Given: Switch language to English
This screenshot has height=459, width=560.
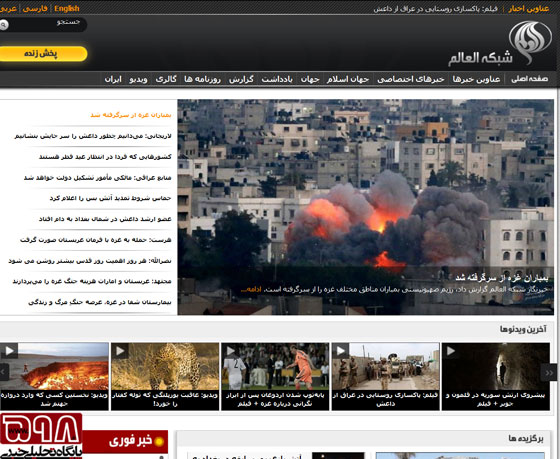Looking at the screenshot, I should point(67,8).
